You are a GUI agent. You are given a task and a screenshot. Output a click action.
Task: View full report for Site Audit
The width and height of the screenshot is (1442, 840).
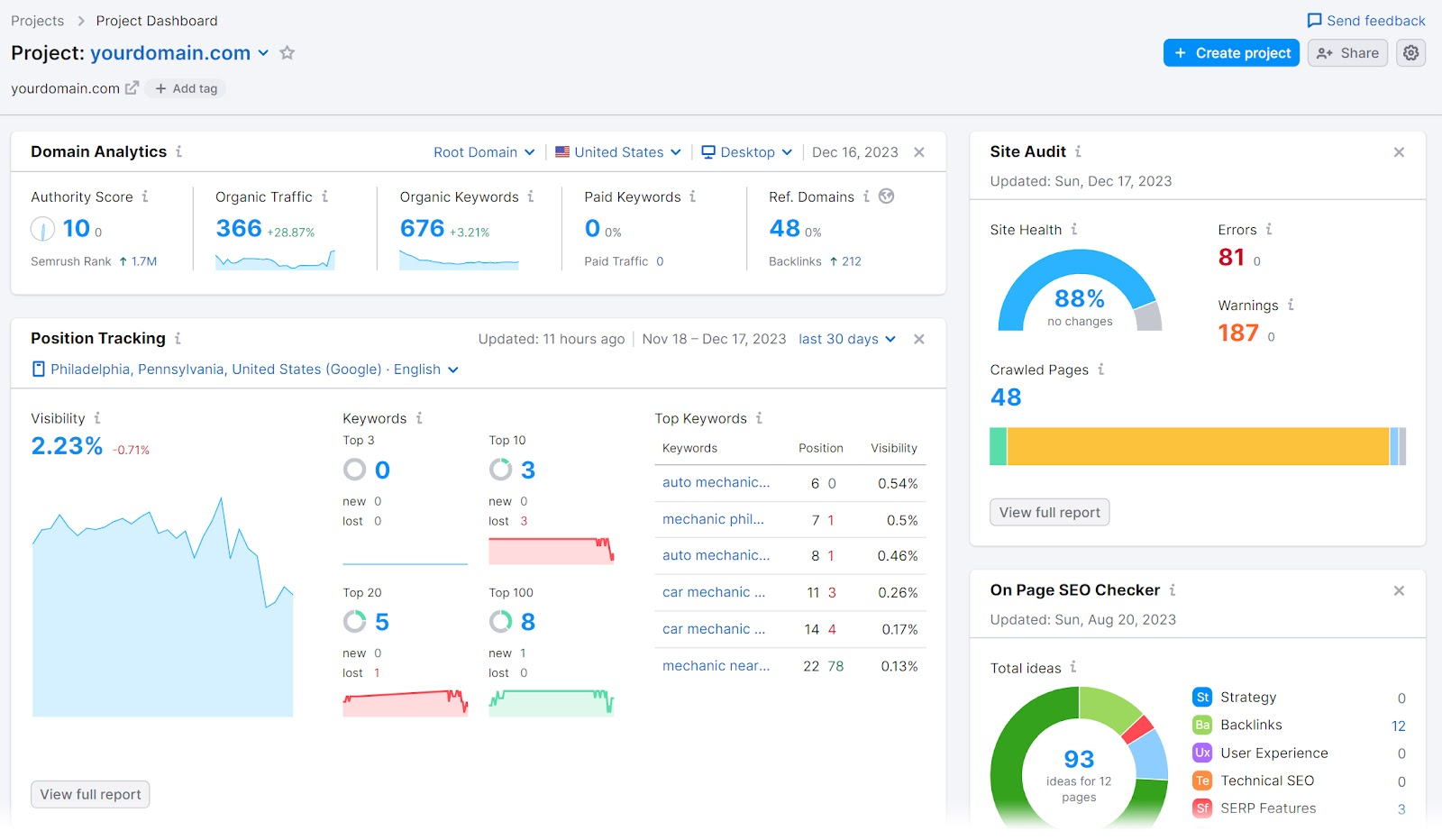tap(1049, 513)
